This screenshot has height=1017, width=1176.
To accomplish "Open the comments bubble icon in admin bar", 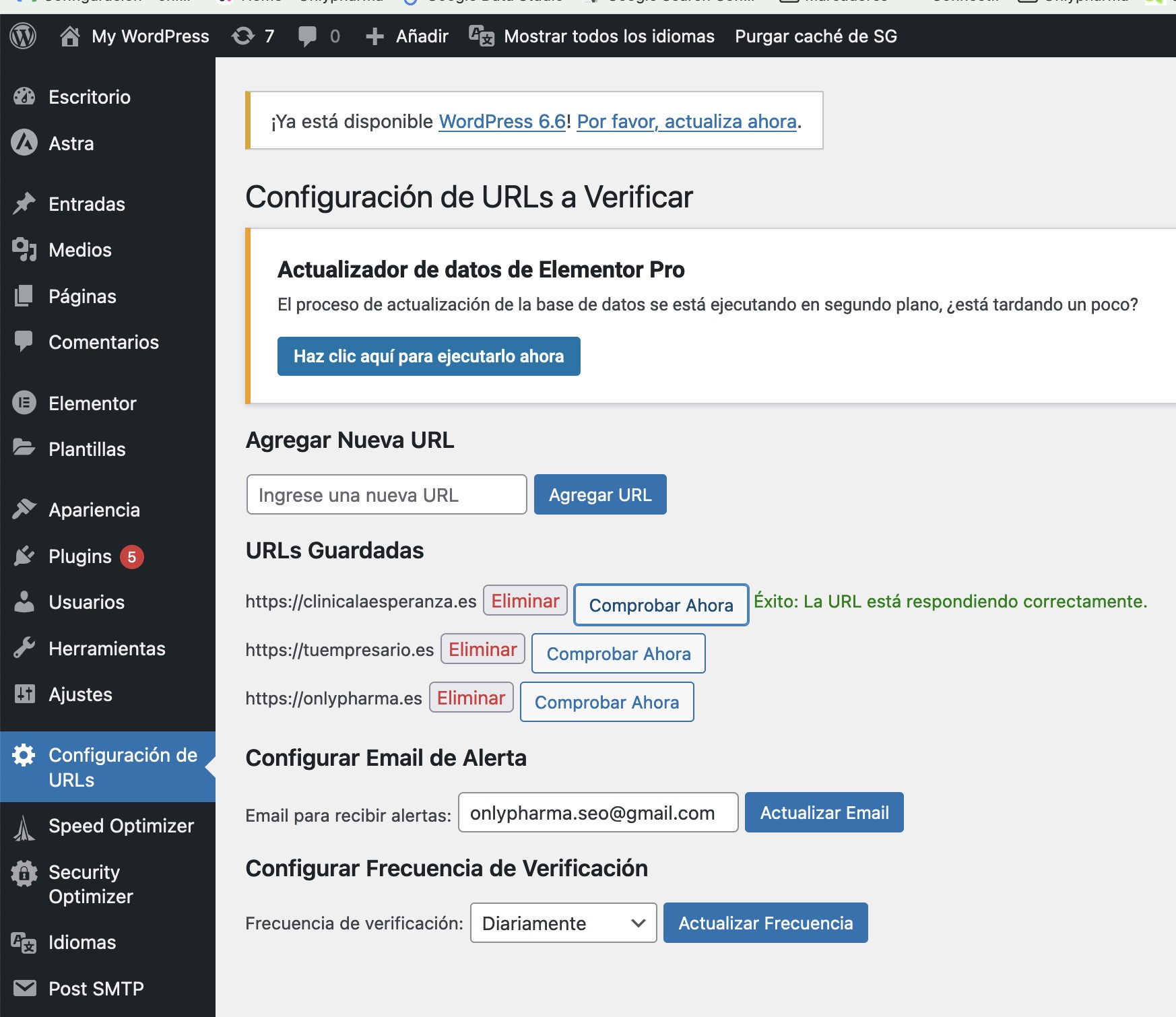I will (308, 36).
